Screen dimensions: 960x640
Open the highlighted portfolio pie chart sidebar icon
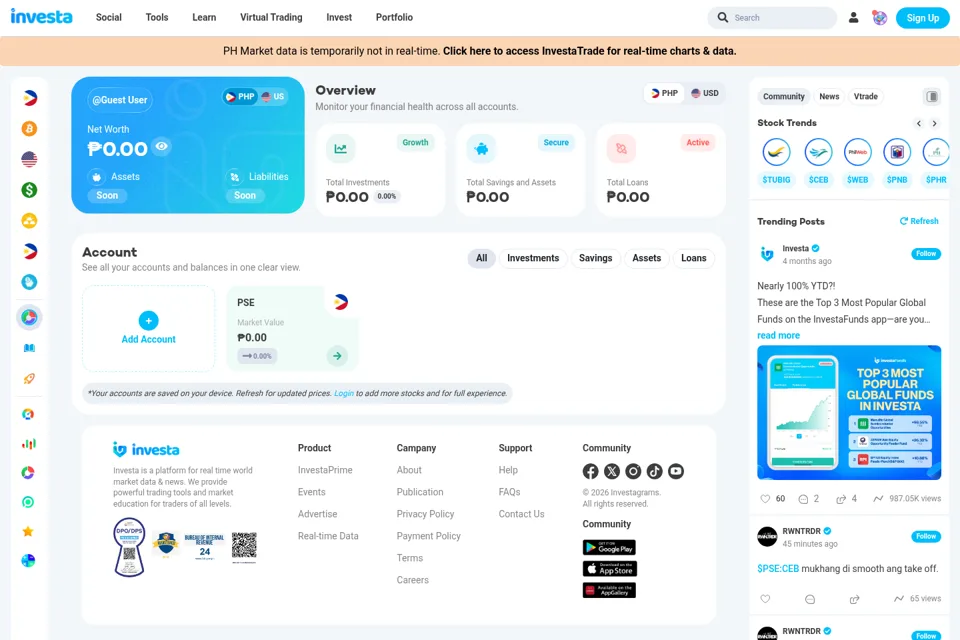pyautogui.click(x=29, y=317)
